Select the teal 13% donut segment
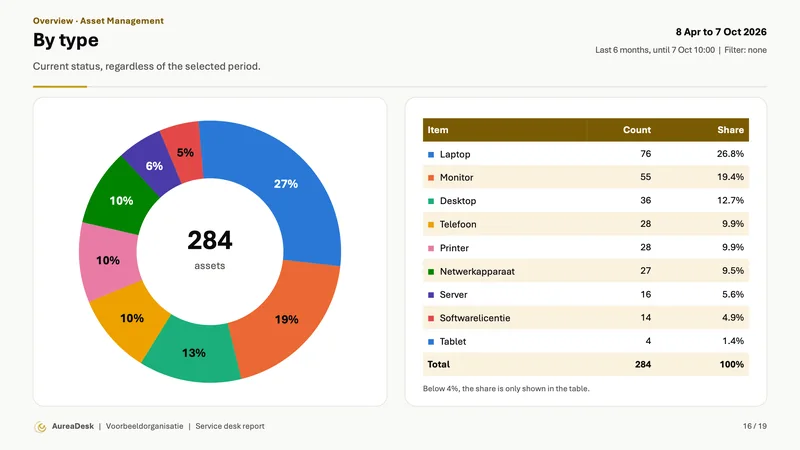Screen dimensions: 800x450 [193, 353]
